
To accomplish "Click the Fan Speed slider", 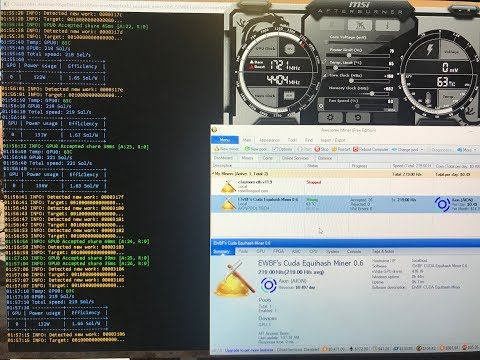I will click(x=357, y=106).
